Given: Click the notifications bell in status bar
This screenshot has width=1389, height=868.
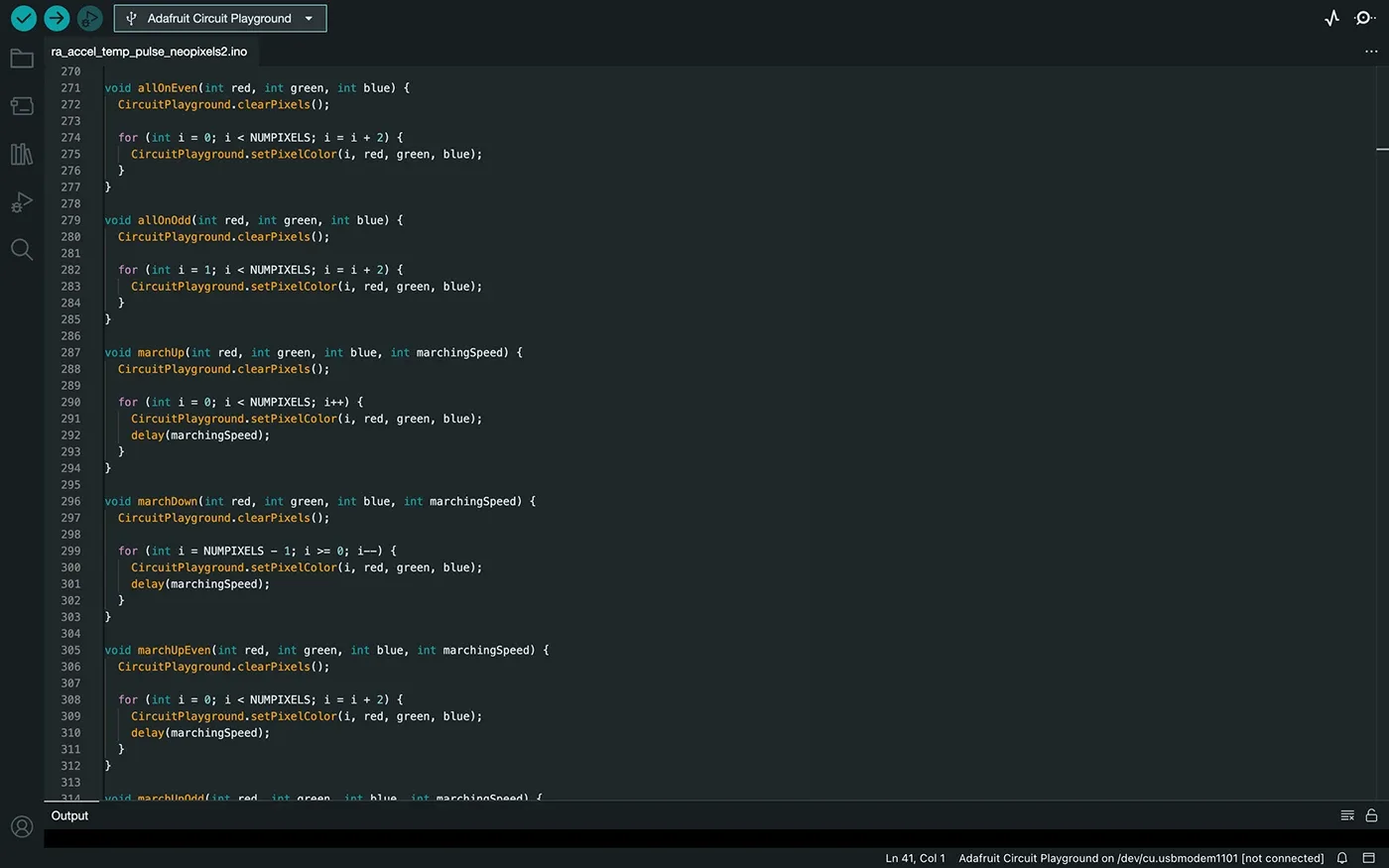Looking at the screenshot, I should [x=1342, y=858].
